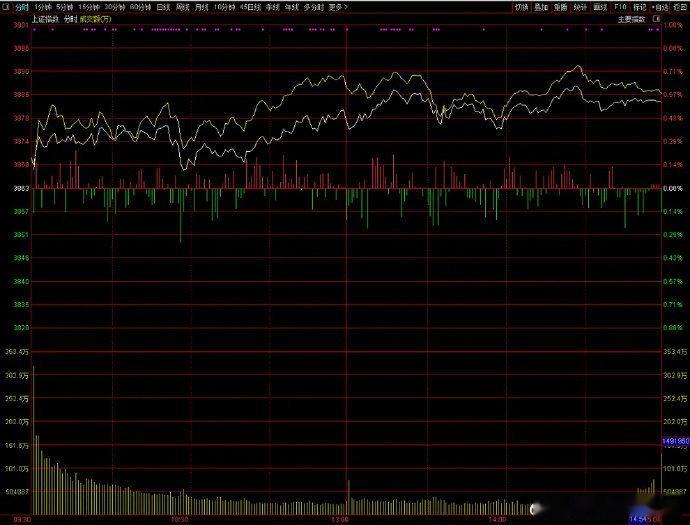Click the 353.4万 volume scale label on left
This screenshot has width=690, height=525.
click(17, 352)
